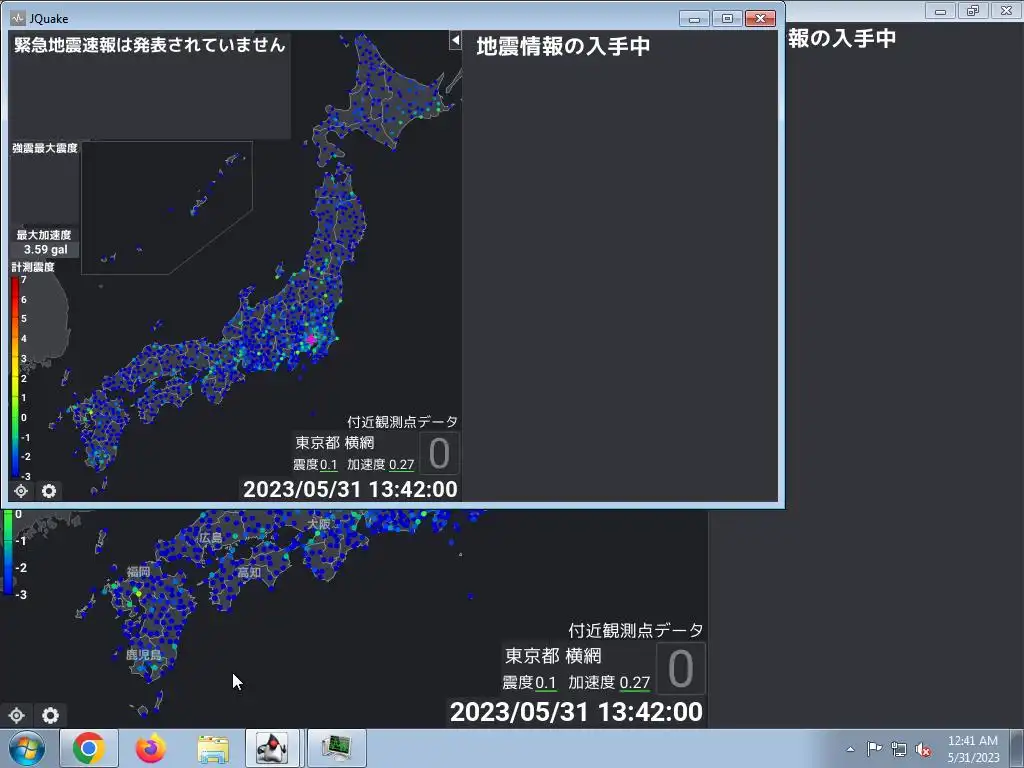Minimize the front JQuake window

point(694,18)
